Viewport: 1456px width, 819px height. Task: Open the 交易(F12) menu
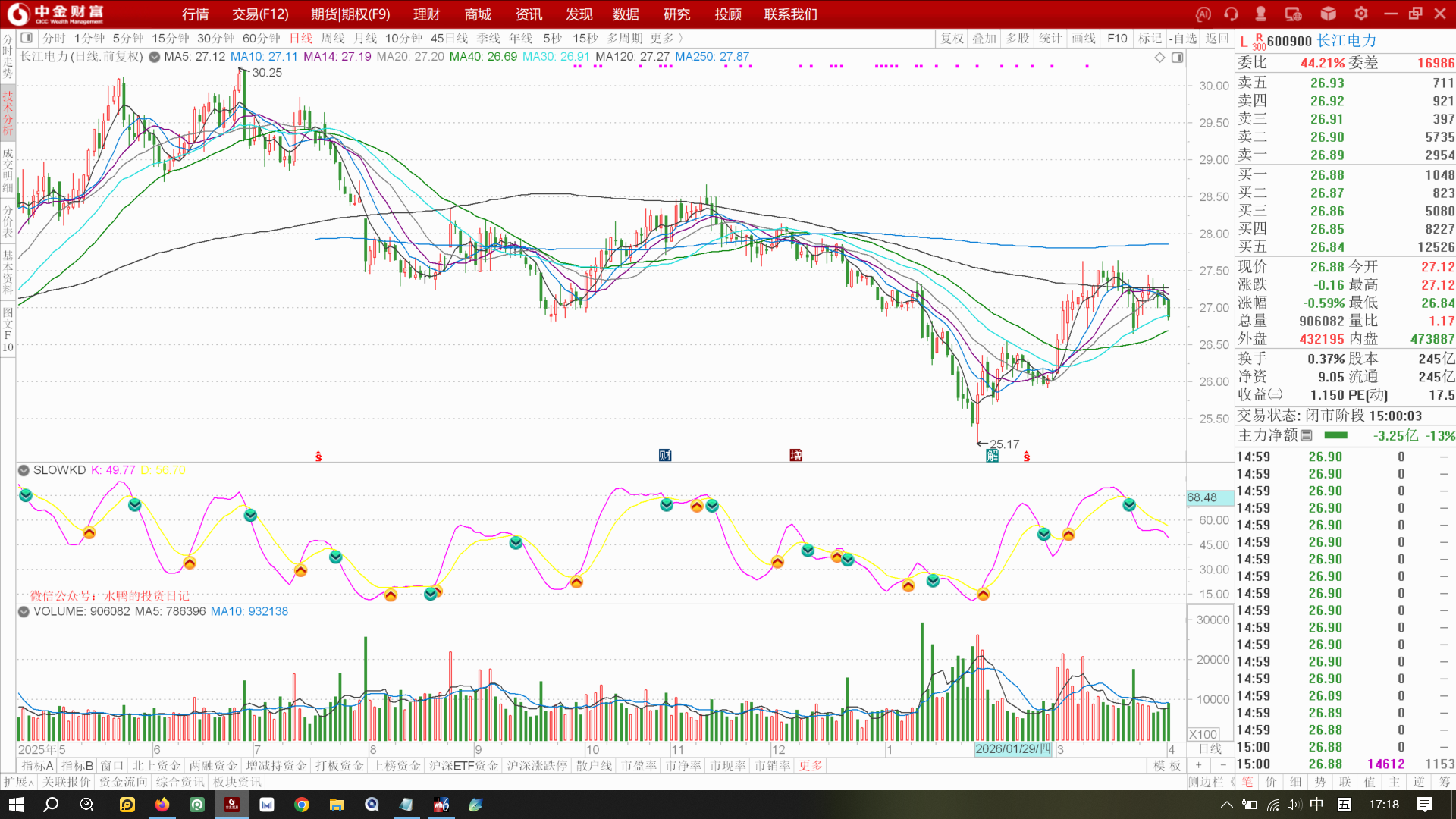coord(260,14)
